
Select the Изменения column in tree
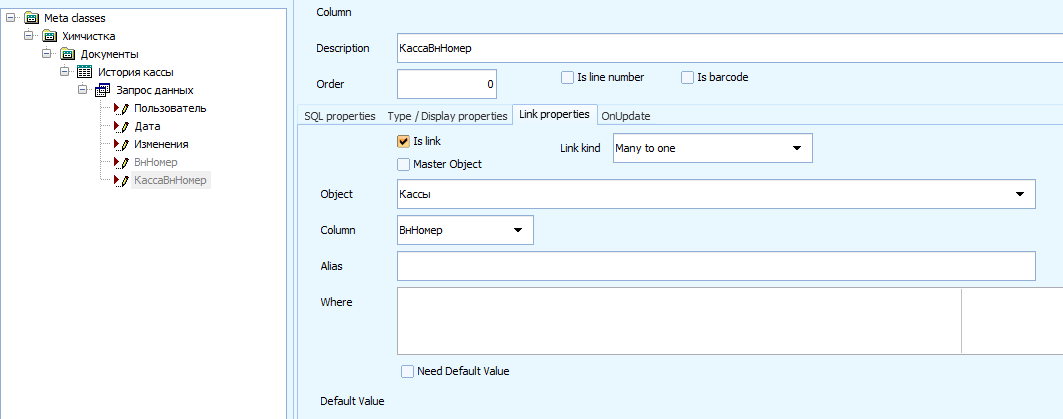pyautogui.click(x=161, y=144)
